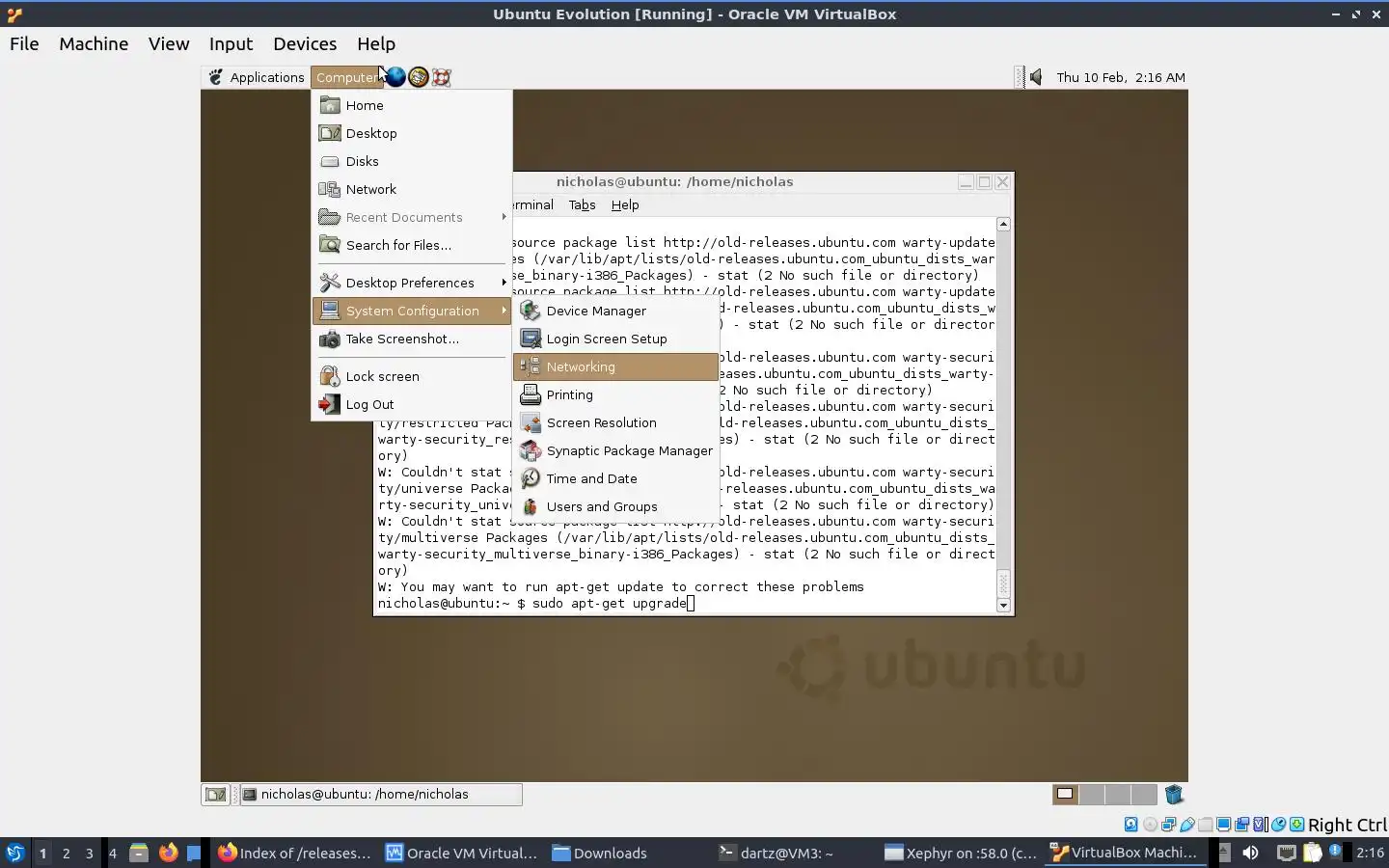Choose Screen Resolution from submenu
1389x868 pixels.
click(x=616, y=422)
